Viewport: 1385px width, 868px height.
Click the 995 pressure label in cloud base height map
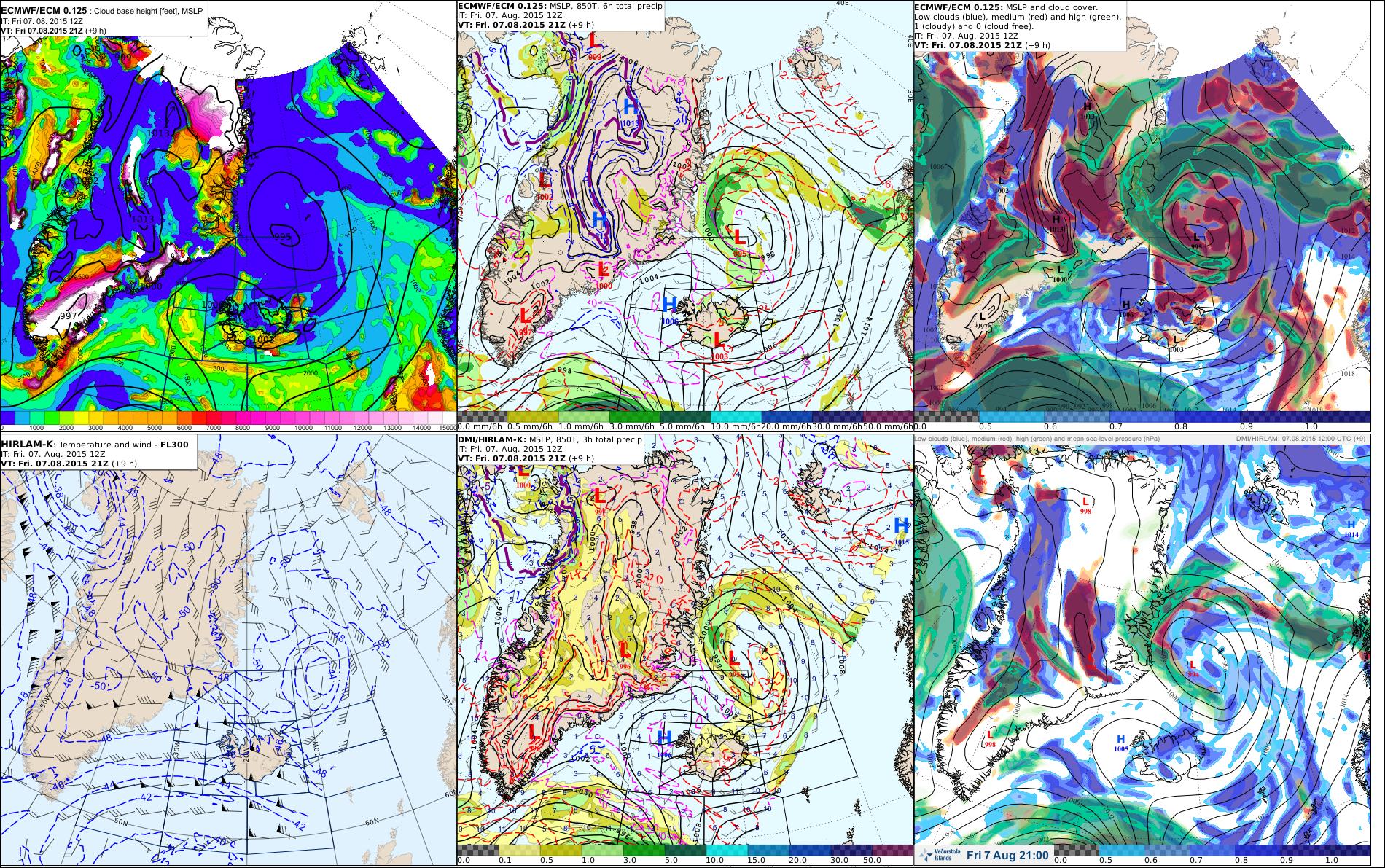pyautogui.click(x=283, y=237)
